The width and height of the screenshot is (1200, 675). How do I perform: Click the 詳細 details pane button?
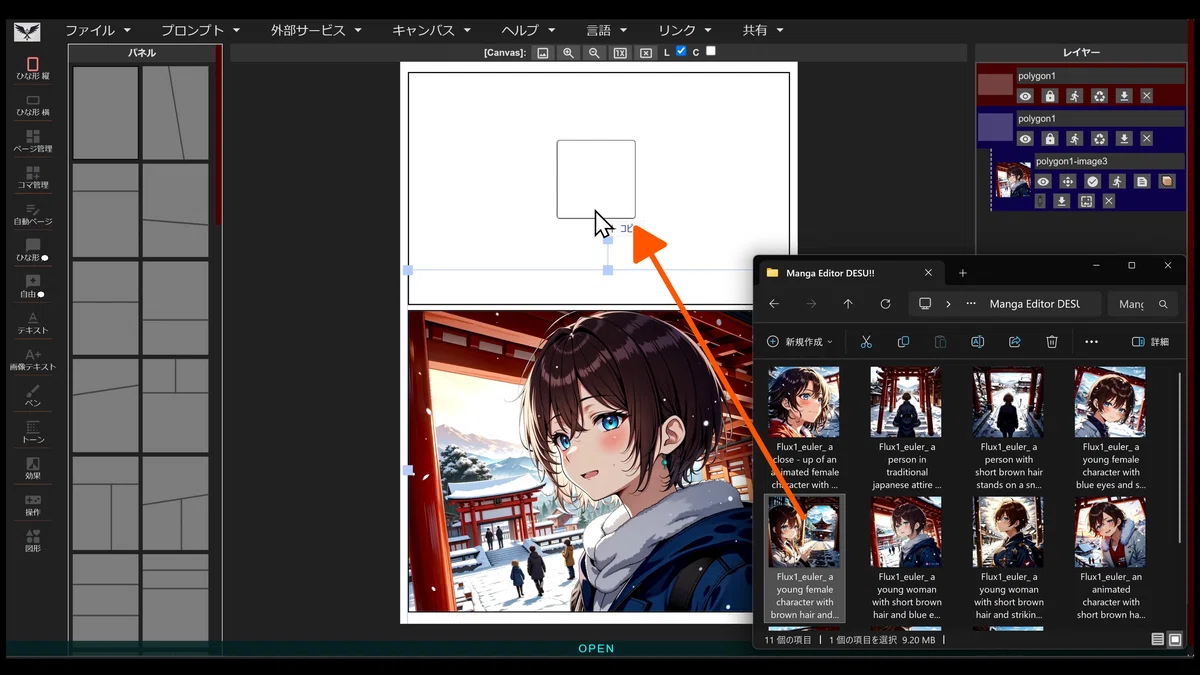pos(1150,342)
